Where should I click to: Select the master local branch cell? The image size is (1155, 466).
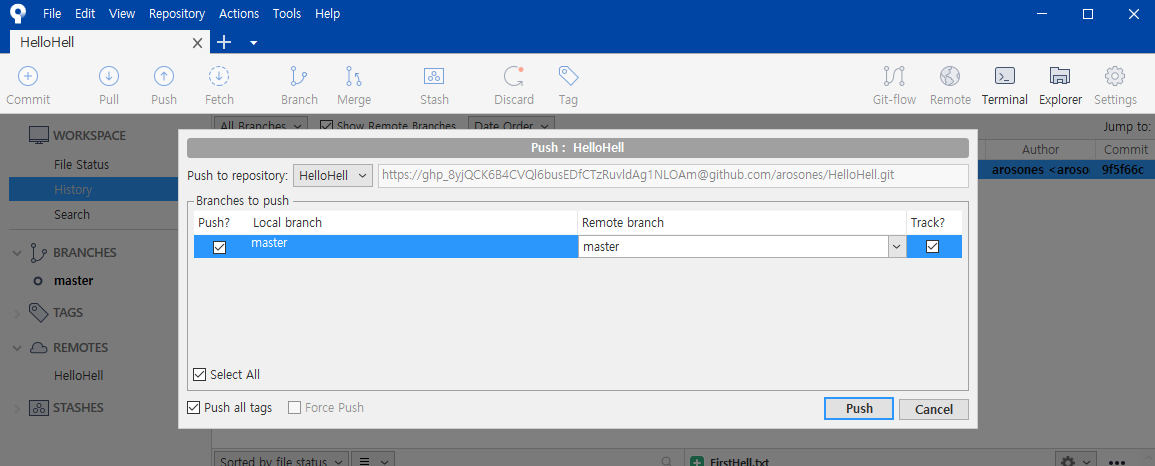413,247
